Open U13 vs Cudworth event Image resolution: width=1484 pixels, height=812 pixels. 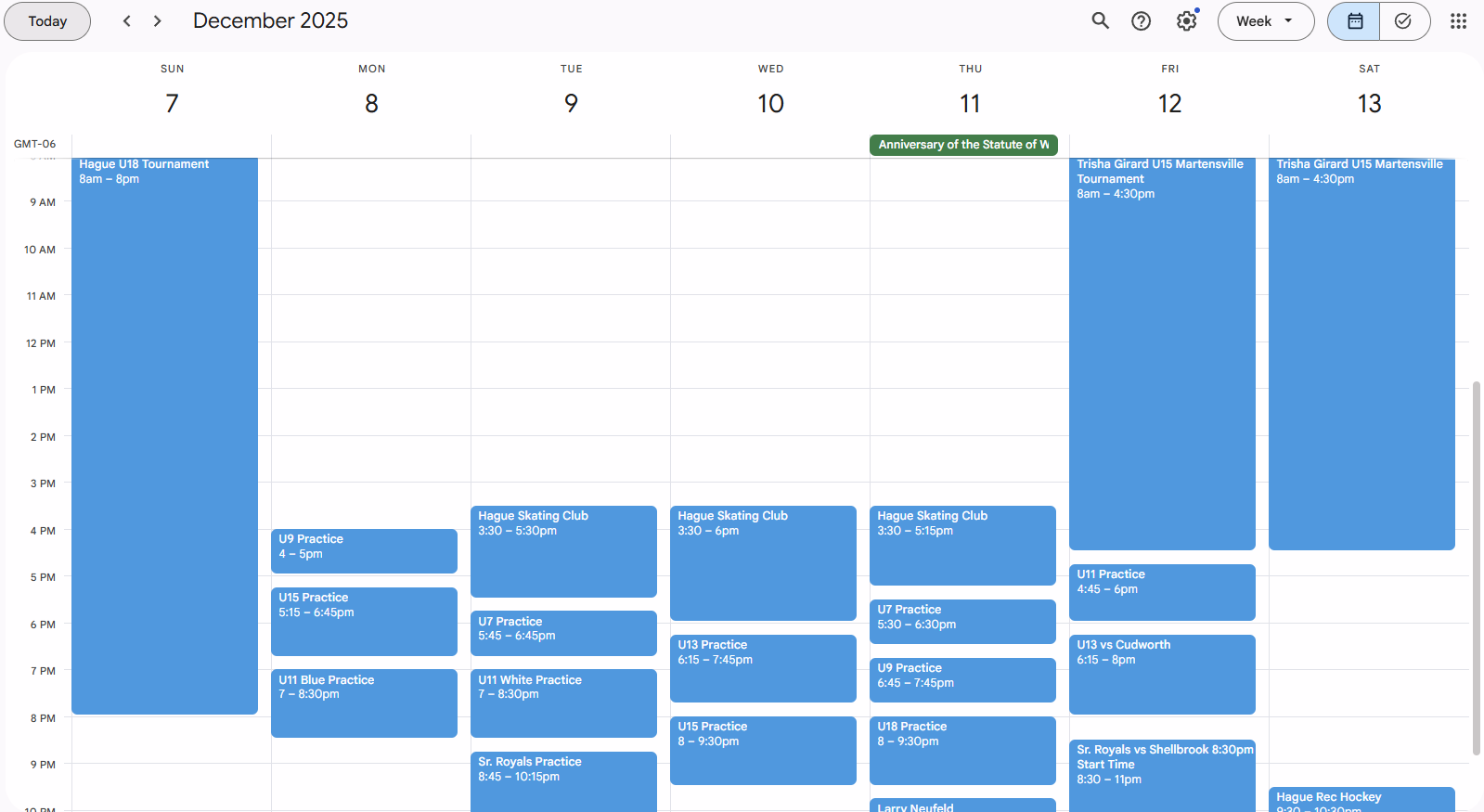(1162, 674)
